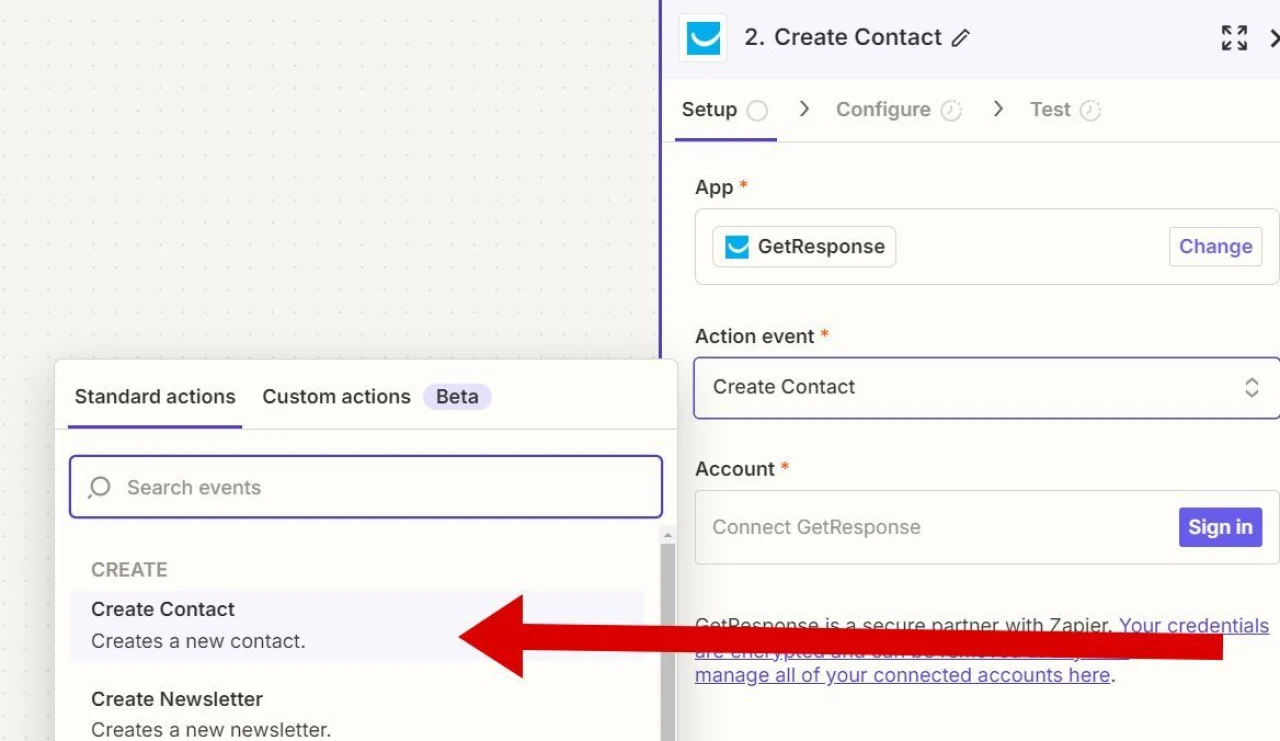Click the pencil icon to rename the step
1280x741 pixels.
pyautogui.click(x=961, y=39)
